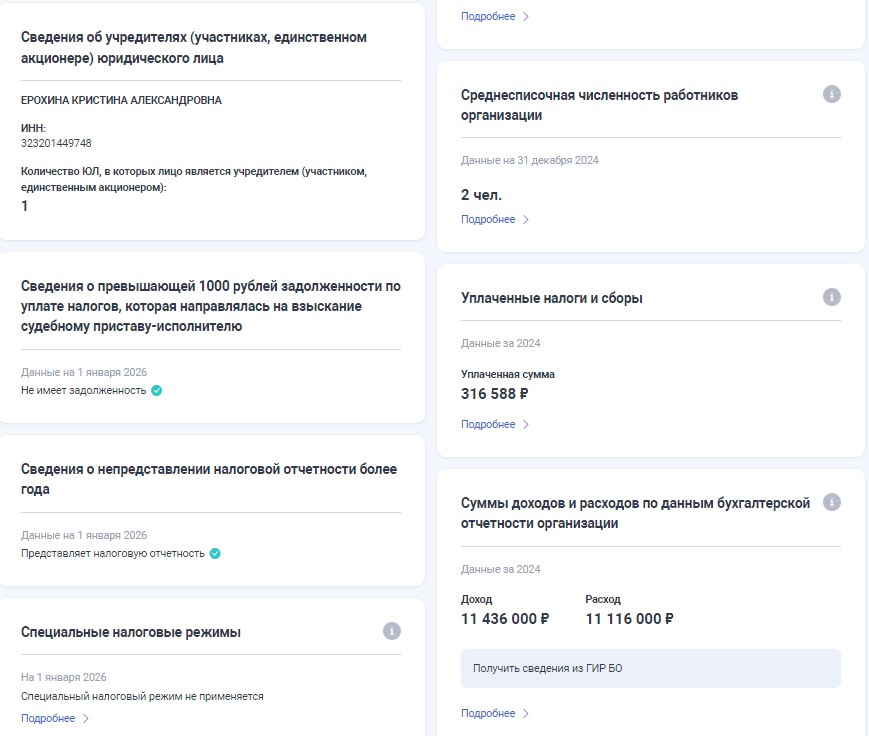Click info icon on Уплаченные налоги и сборы
Image resolution: width=869 pixels, height=736 pixels.
pyautogui.click(x=829, y=296)
